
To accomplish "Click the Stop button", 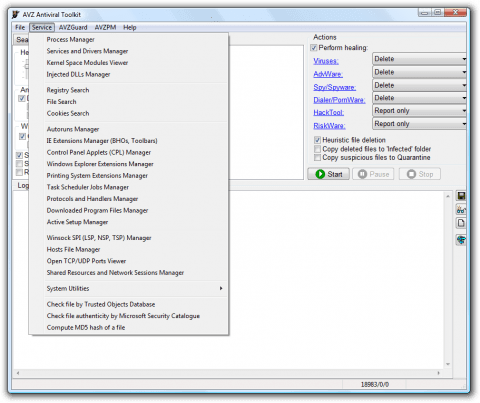I will point(420,174).
